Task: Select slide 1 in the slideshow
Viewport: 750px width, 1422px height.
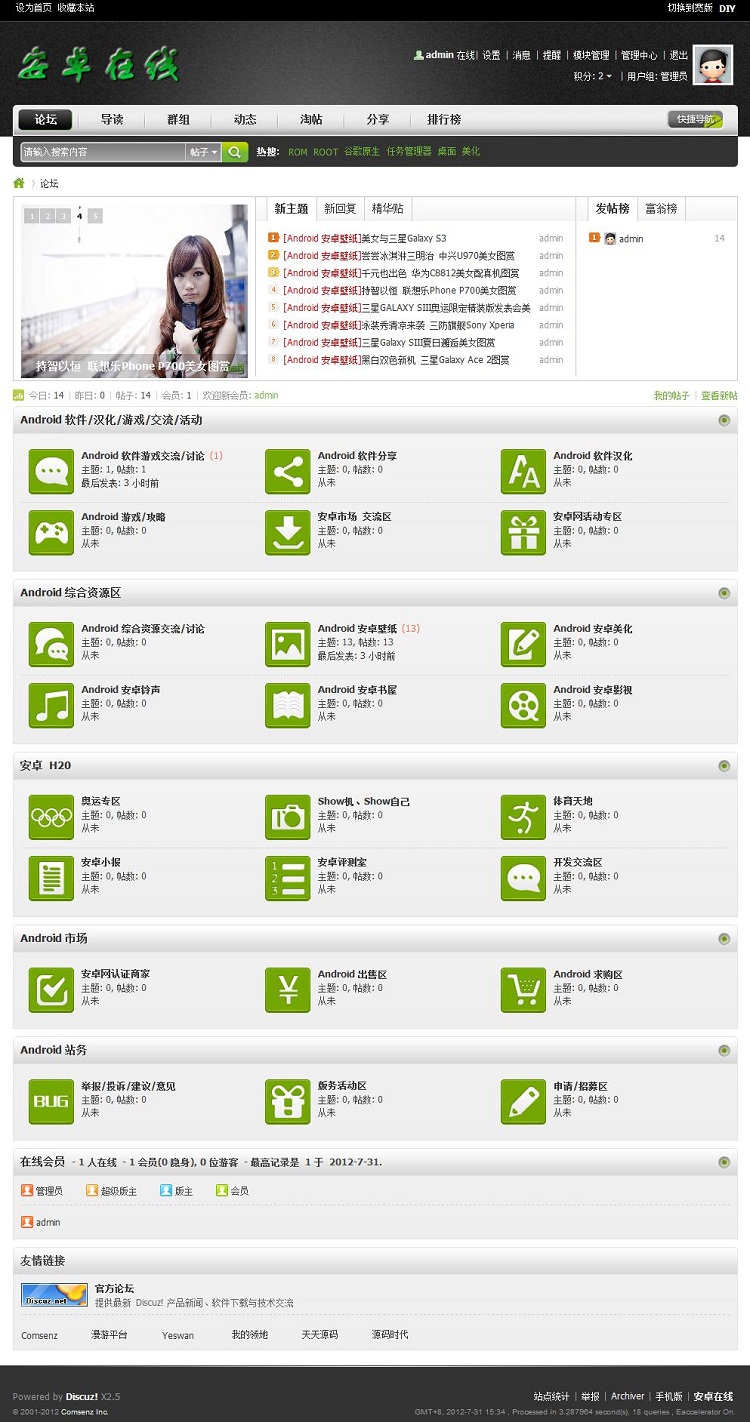Action: click(x=31, y=216)
